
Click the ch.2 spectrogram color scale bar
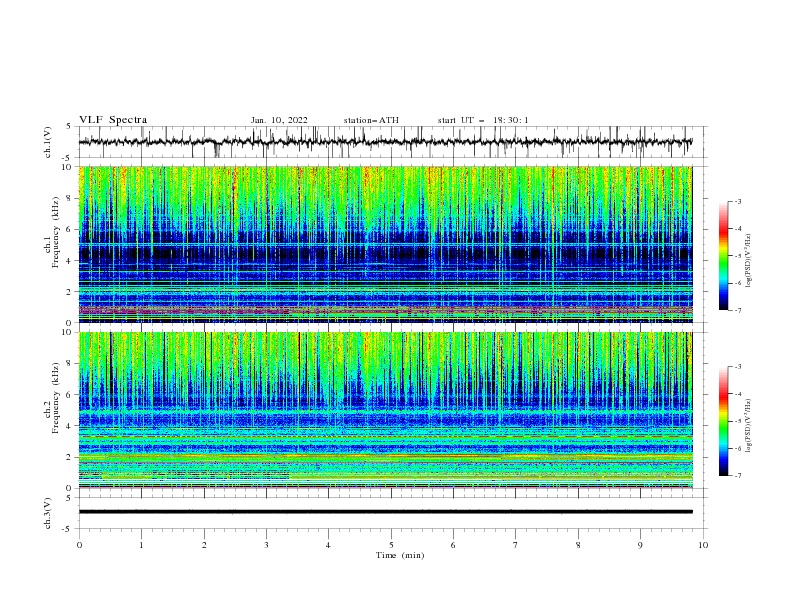pyautogui.click(x=724, y=421)
